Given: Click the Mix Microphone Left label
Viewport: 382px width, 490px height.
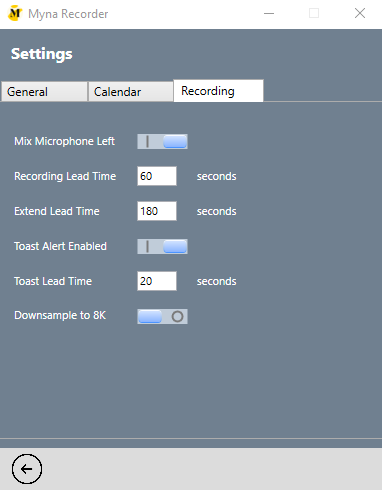Looking at the screenshot, I should click(64, 141).
